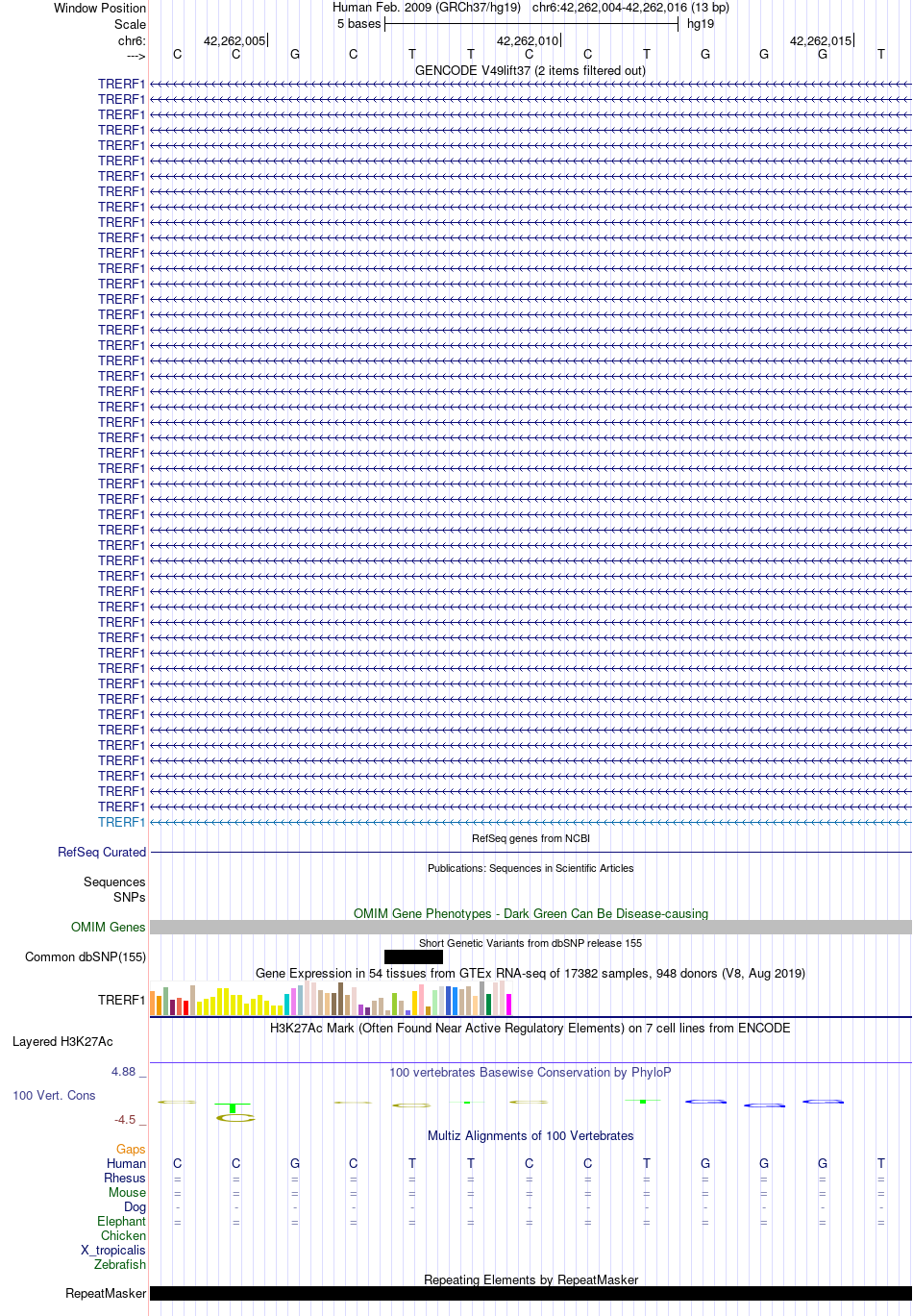The width and height of the screenshot is (913, 1316).
Task: Open the RefSeq Curated track label
Action: tap(102, 852)
